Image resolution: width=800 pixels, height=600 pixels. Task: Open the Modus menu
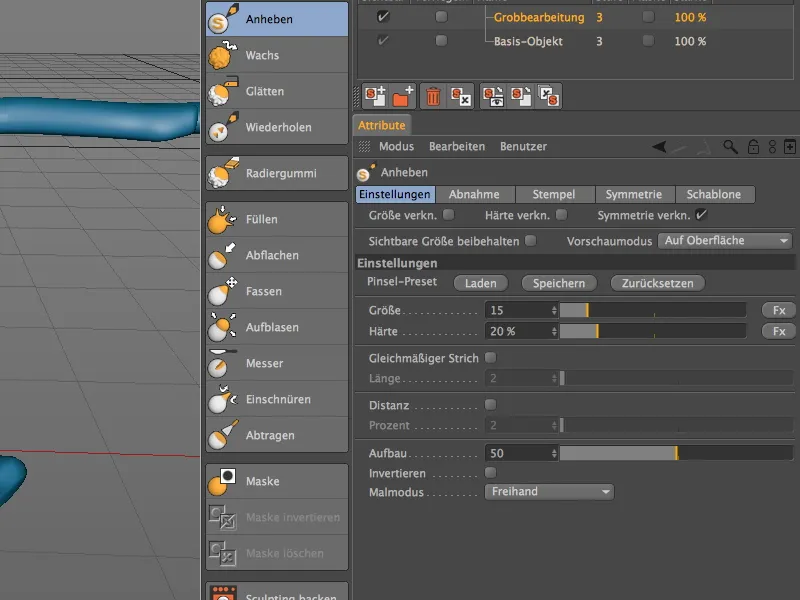click(x=396, y=146)
